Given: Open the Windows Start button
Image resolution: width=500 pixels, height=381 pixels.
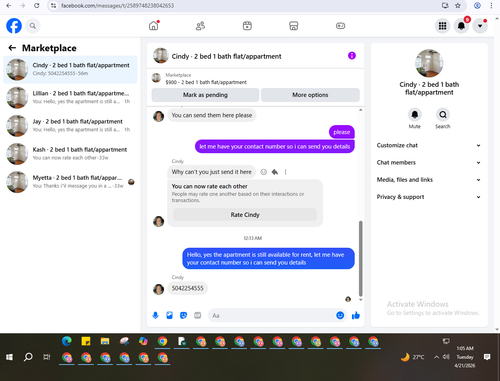Looking at the screenshot, I should [x=9, y=357].
